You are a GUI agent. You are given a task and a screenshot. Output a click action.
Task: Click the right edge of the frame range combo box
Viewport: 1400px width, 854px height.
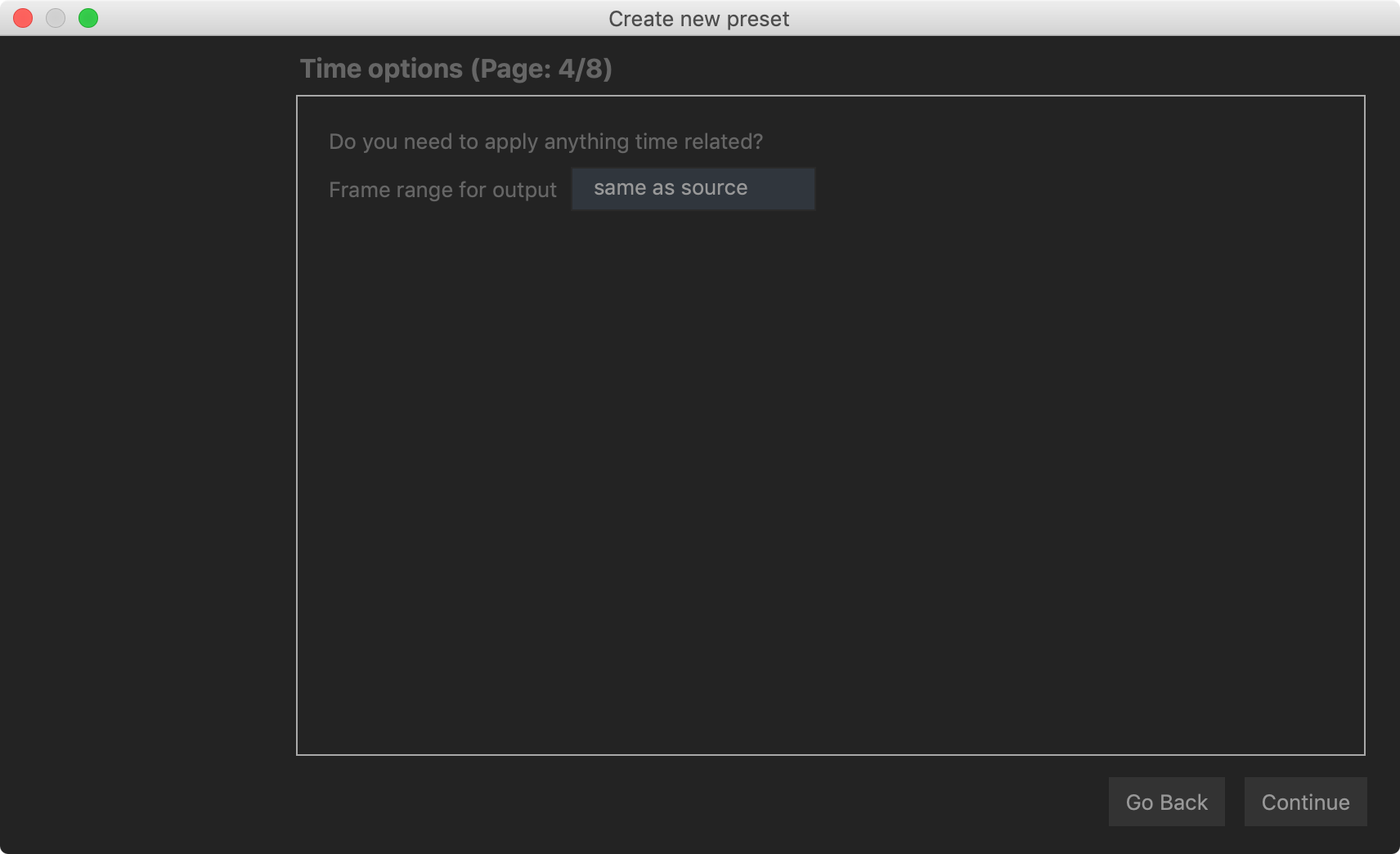click(801, 189)
